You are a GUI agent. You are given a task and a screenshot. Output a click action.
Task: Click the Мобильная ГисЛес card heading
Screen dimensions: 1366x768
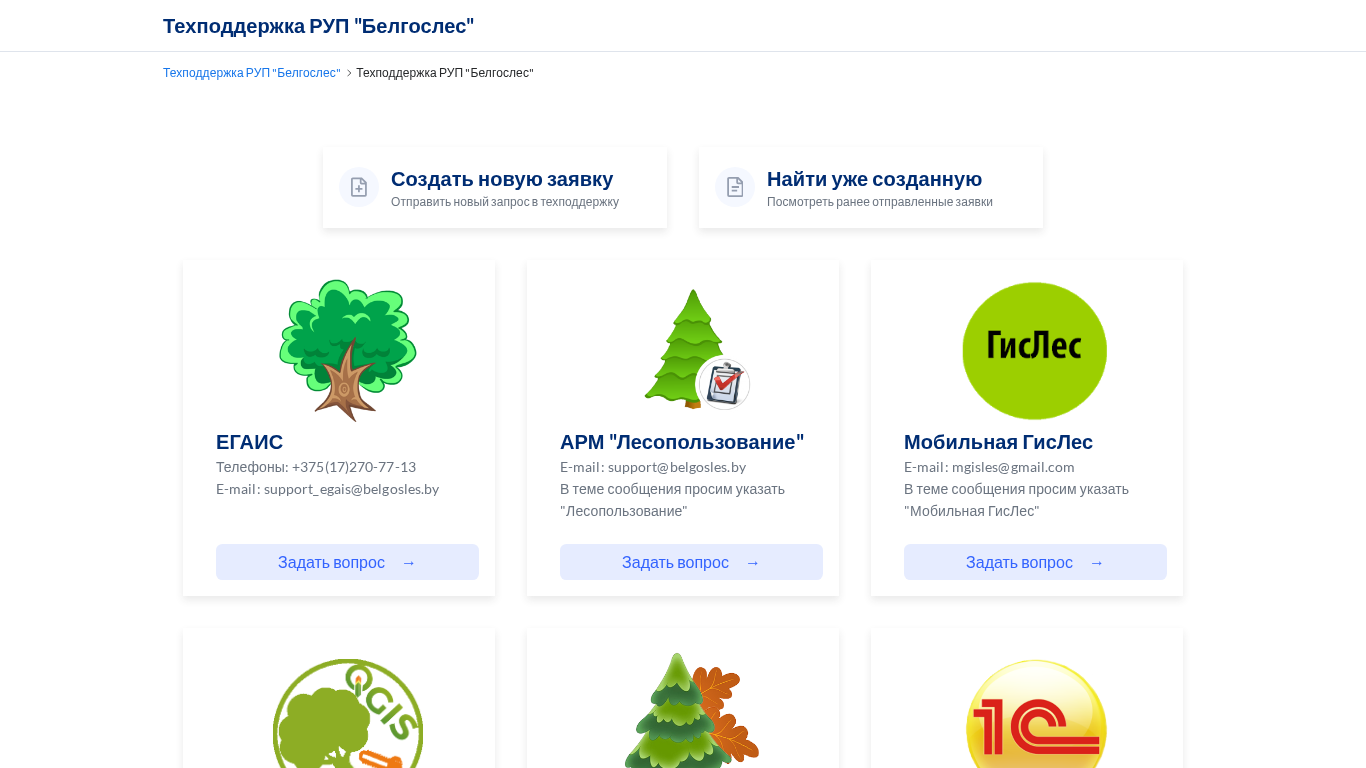click(x=998, y=442)
